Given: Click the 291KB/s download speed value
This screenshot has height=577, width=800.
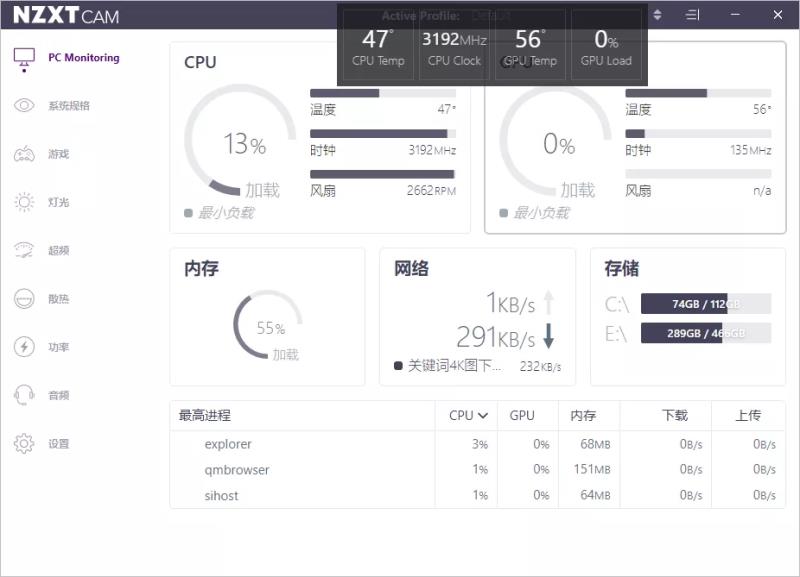Looking at the screenshot, I should pos(495,337).
